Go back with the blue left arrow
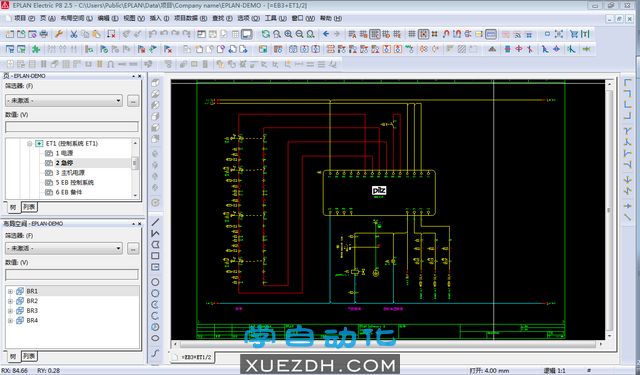This screenshot has width=640, height=375. (x=326, y=34)
